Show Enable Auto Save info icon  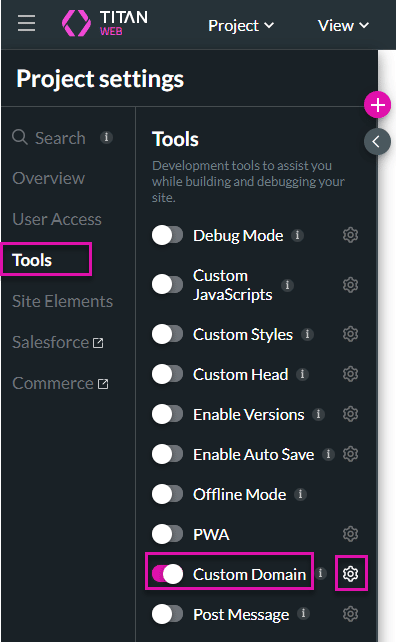tap(328, 454)
